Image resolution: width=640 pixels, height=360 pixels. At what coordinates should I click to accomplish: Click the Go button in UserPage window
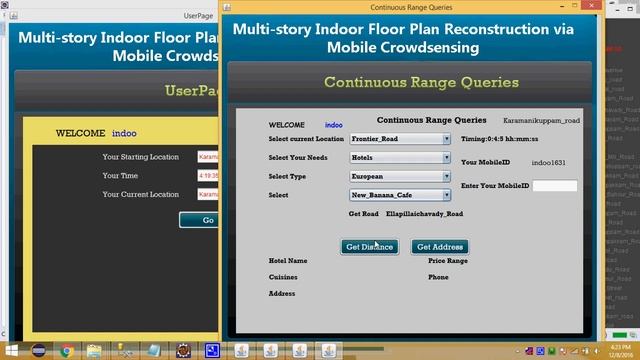pos(199,220)
